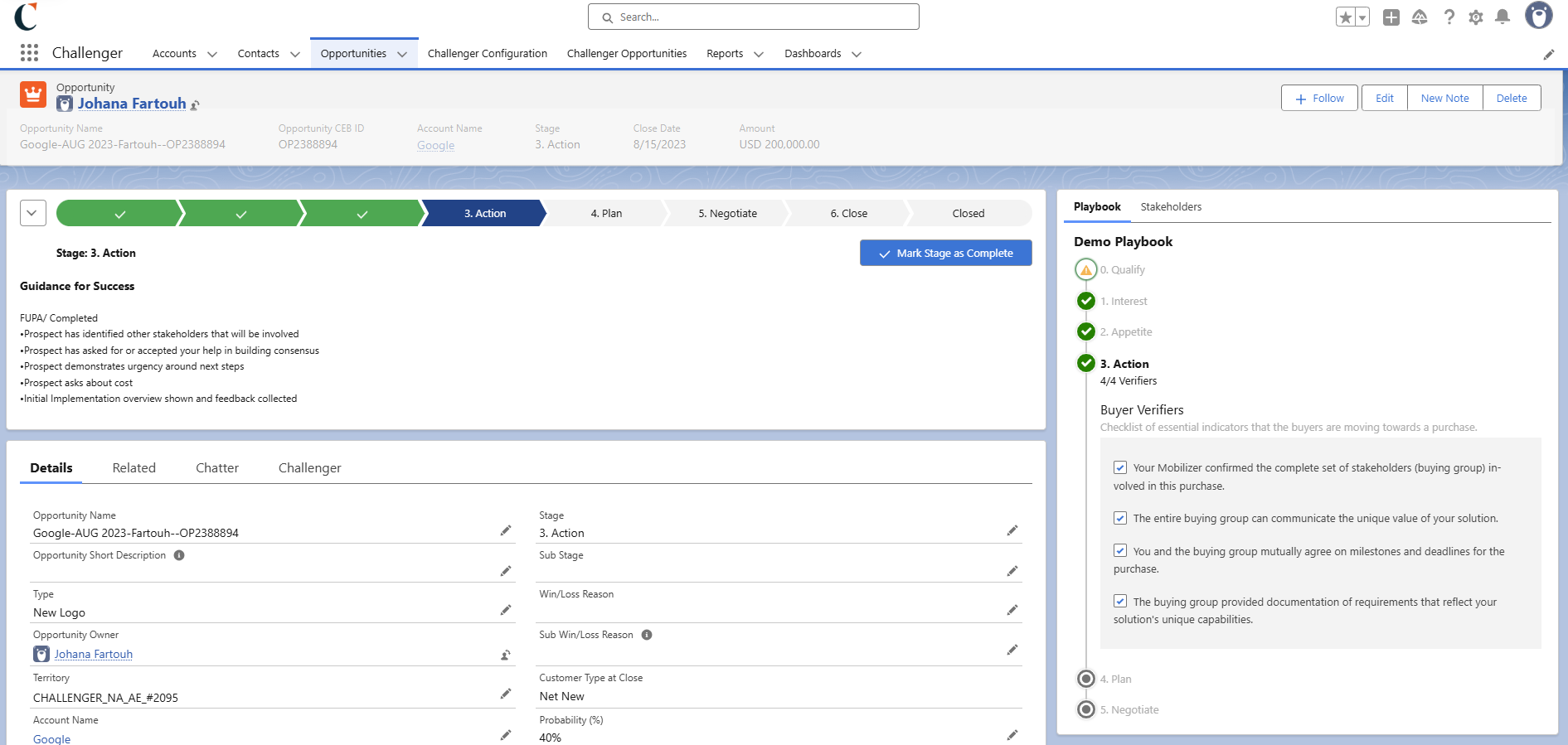
Task: Open Google account link in header
Action: click(x=435, y=145)
